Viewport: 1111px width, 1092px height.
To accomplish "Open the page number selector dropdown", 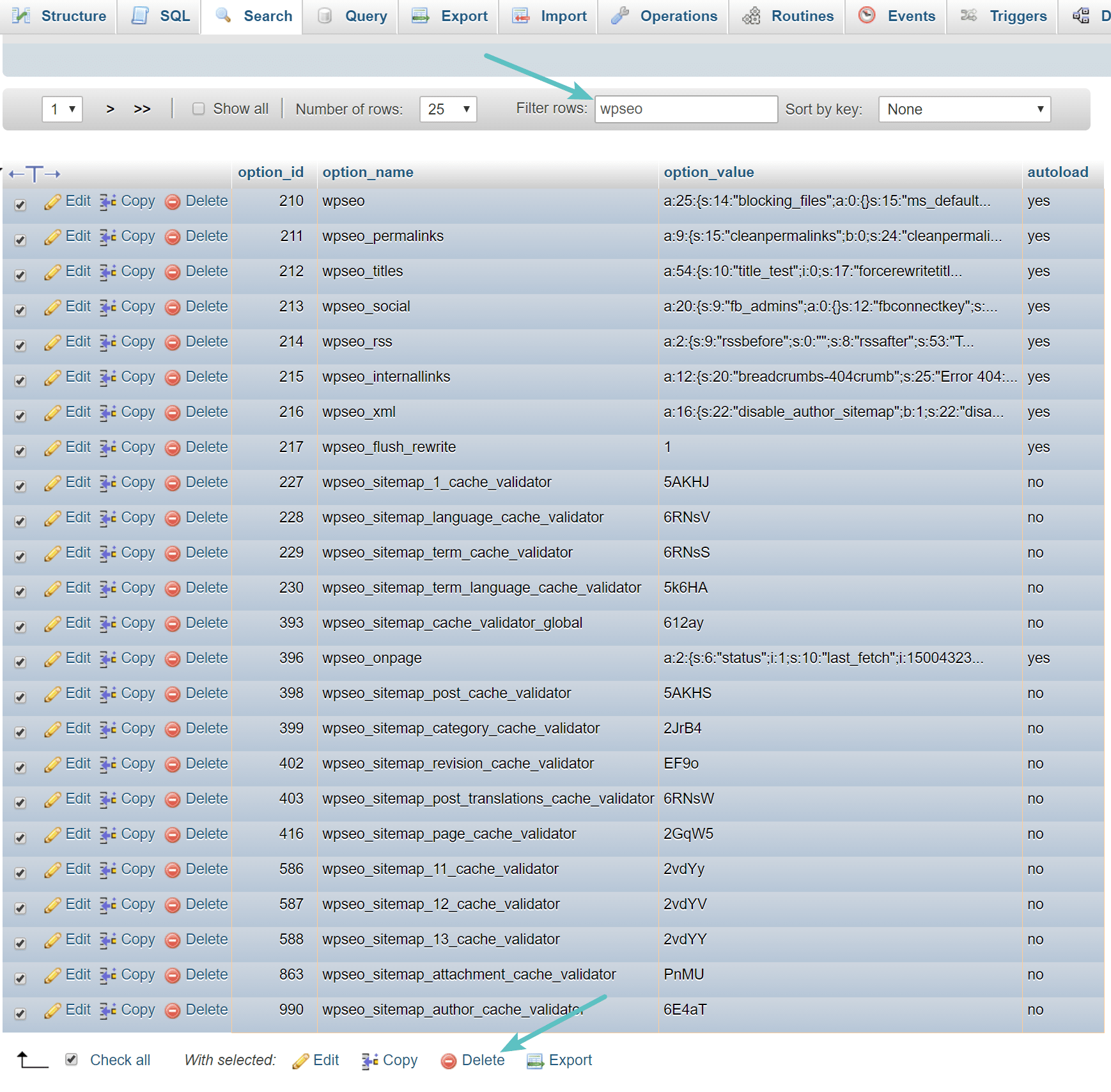I will pos(61,109).
